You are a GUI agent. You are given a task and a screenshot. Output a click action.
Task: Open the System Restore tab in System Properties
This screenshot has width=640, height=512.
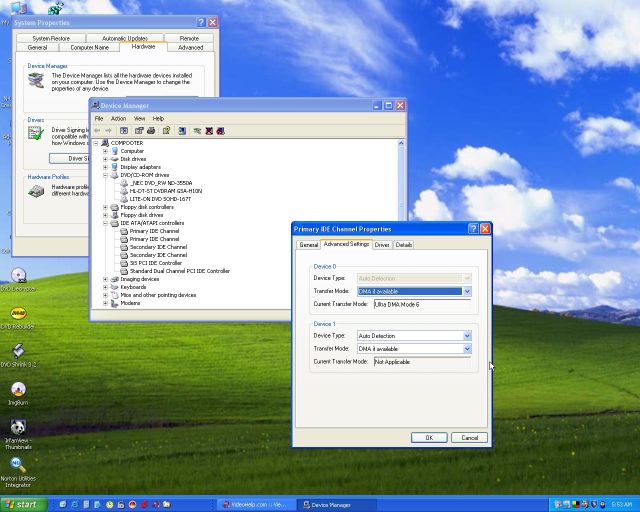pos(51,38)
